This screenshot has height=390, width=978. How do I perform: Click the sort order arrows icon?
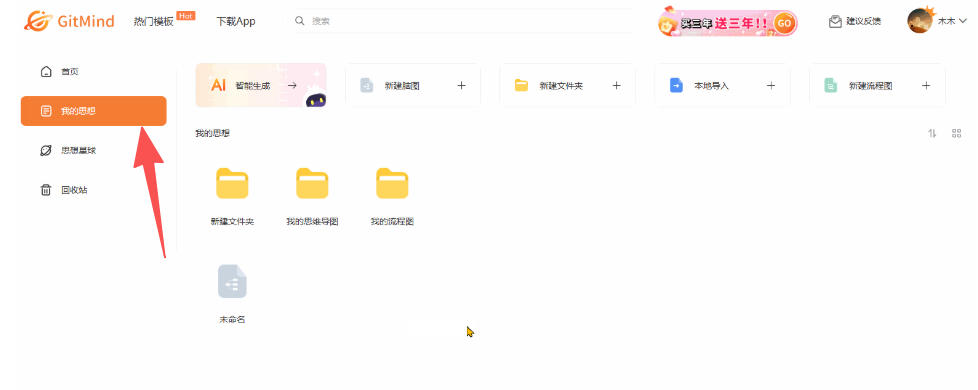(932, 133)
